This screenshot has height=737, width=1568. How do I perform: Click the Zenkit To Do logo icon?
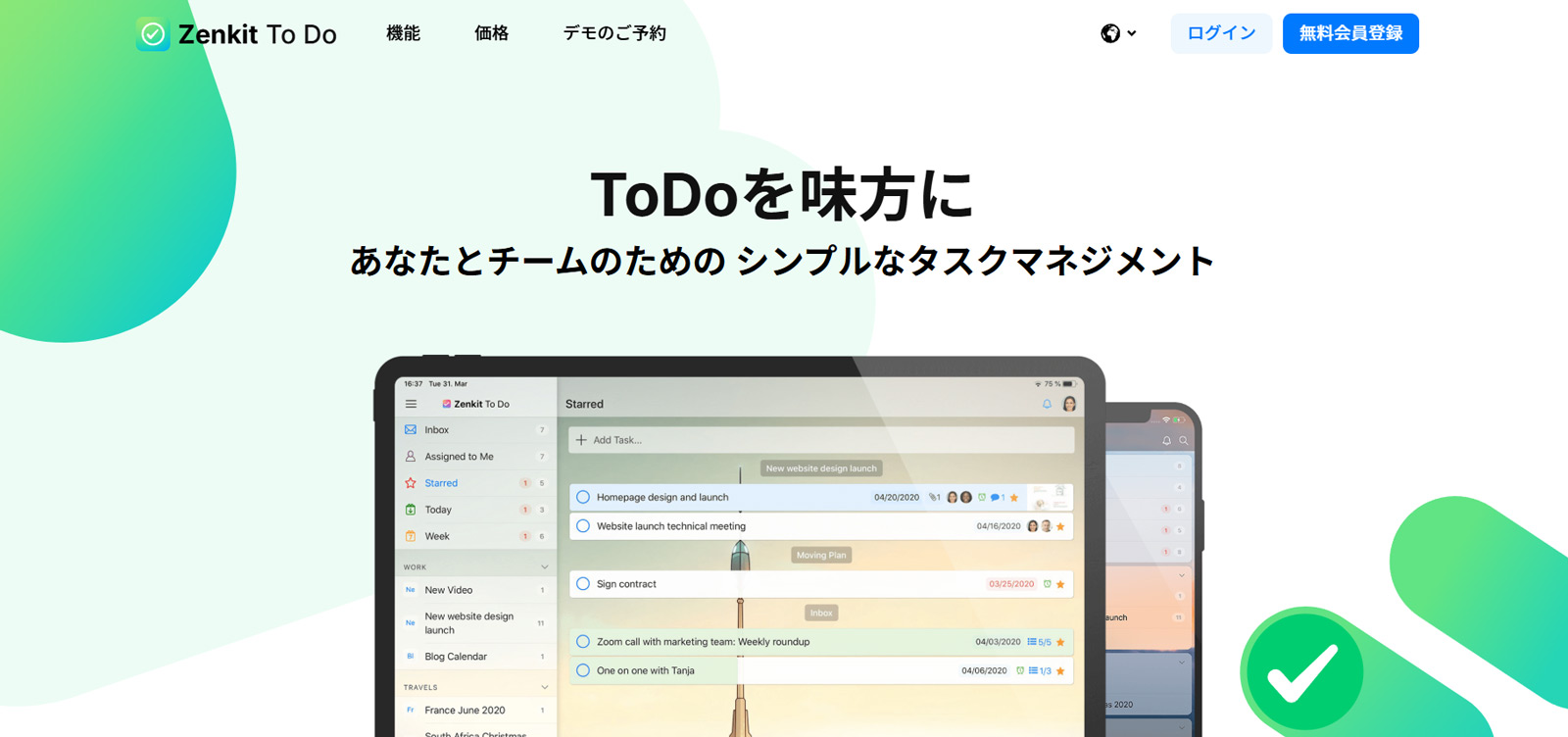pos(153,34)
